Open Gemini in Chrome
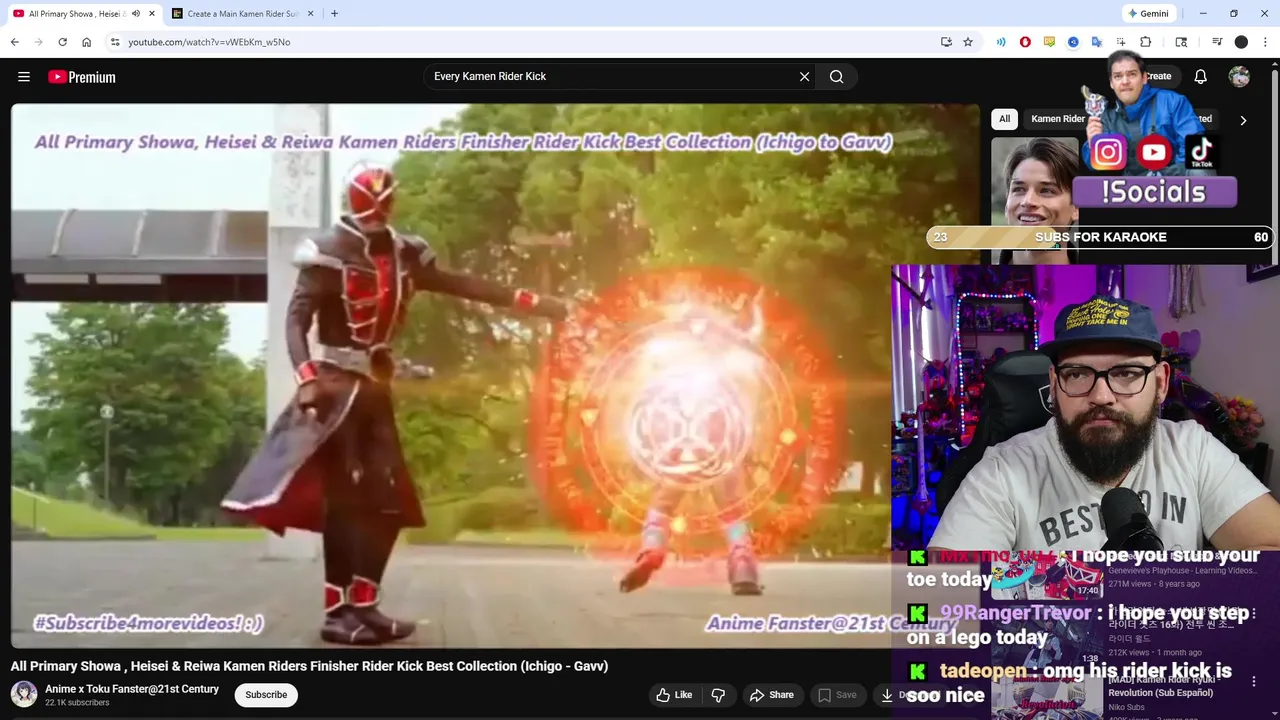The width and height of the screenshot is (1280, 720). (x=1148, y=14)
